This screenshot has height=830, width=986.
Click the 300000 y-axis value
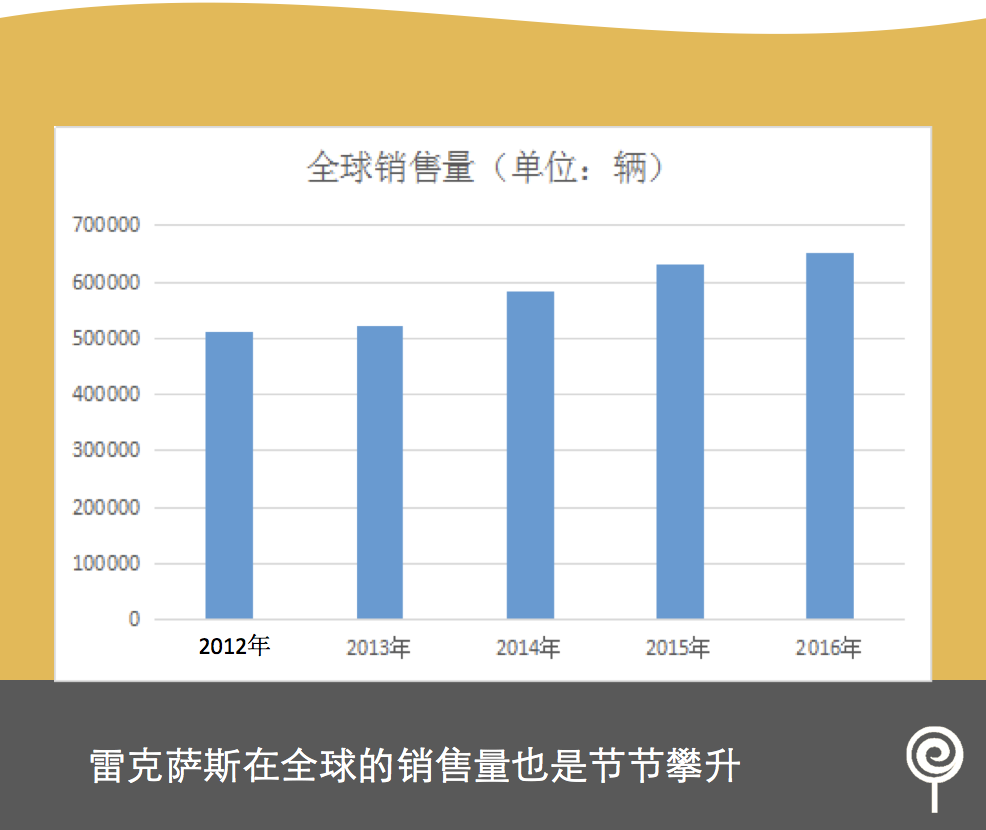point(106,450)
